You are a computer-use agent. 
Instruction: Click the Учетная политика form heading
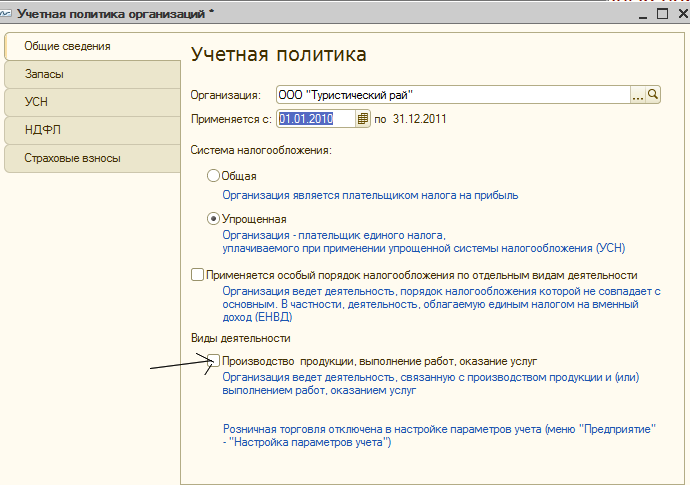(x=278, y=54)
